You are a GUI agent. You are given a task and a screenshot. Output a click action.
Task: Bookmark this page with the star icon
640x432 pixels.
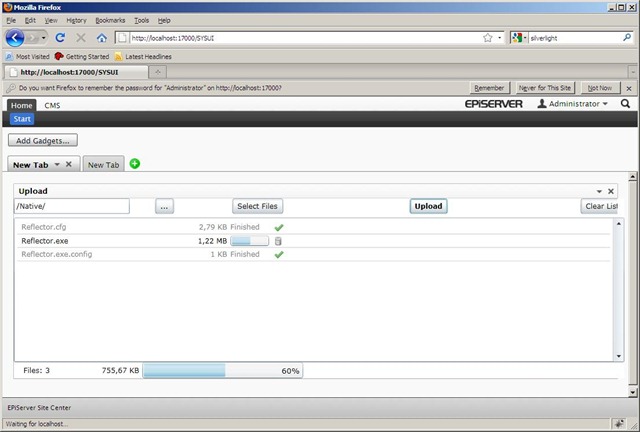click(x=487, y=38)
